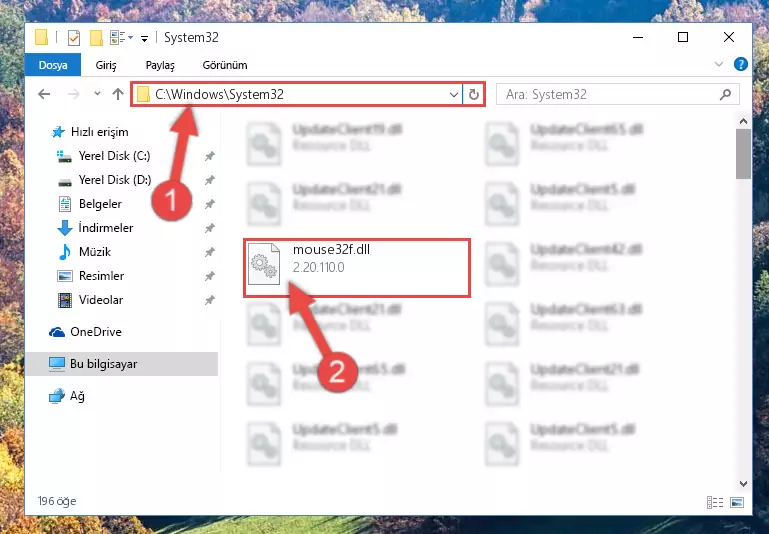The image size is (769, 534).
Task: Click the Properties checkmark quick access icon
Action: pyautogui.click(x=74, y=37)
